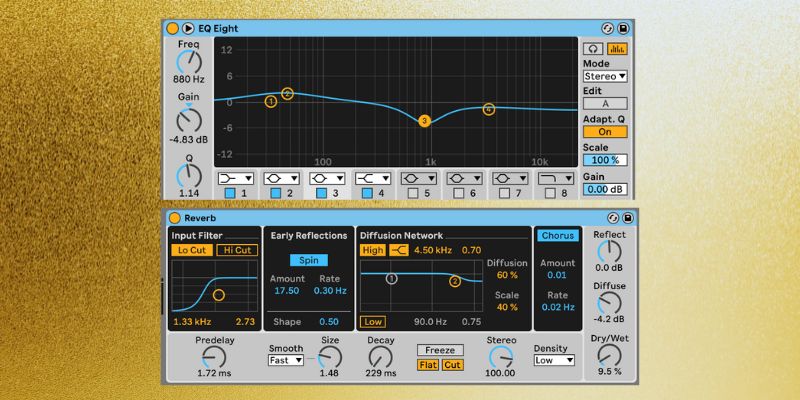This screenshot has width=800, height=400.
Task: Toggle Reverb device activator
Action: [x=175, y=218]
